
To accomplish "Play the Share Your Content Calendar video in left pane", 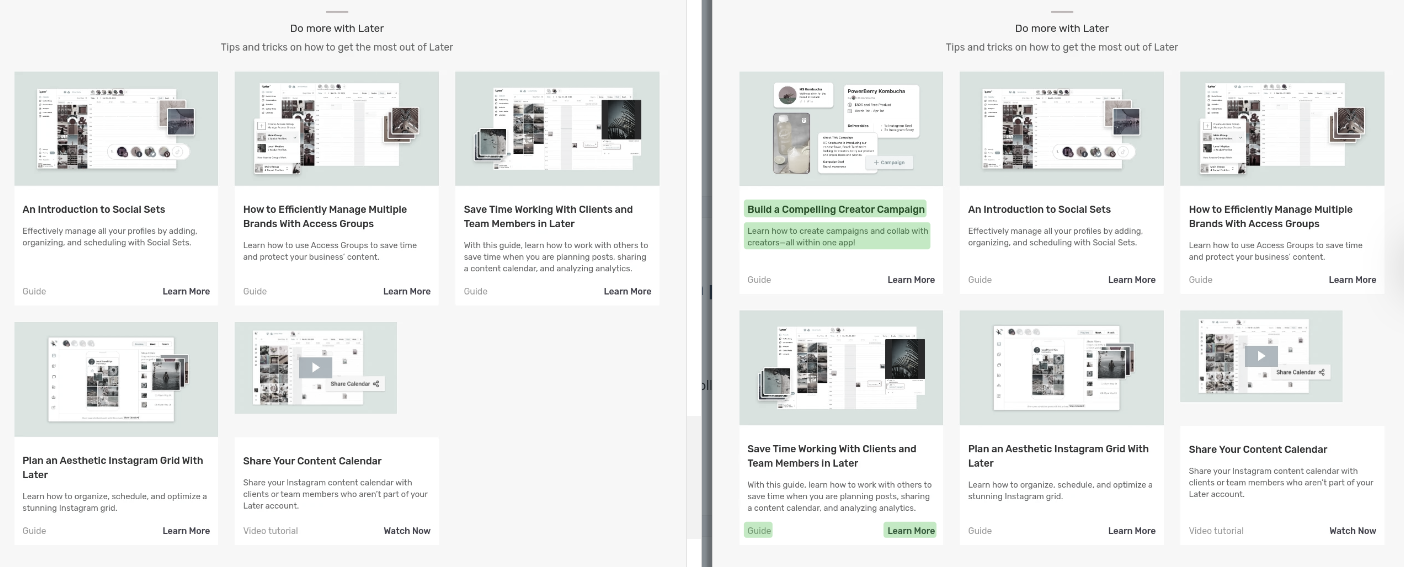I will click(x=315, y=367).
